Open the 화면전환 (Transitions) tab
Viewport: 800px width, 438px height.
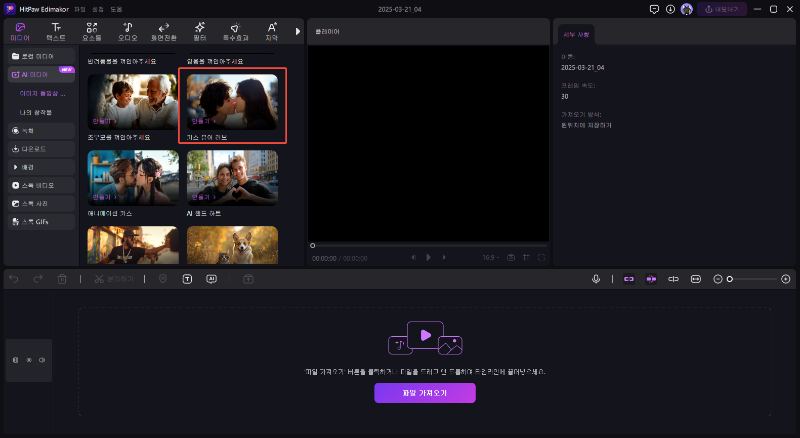pyautogui.click(x=164, y=32)
